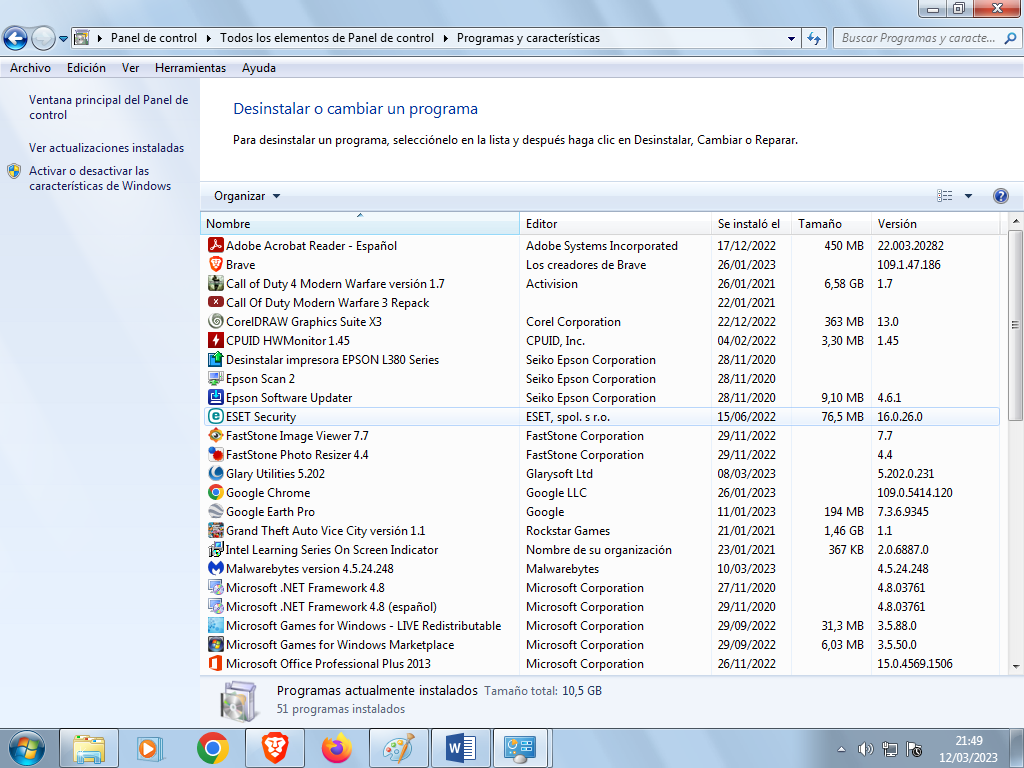Screen dimensions: 1024x768
Task: Open the Edición menu
Action: [86, 68]
